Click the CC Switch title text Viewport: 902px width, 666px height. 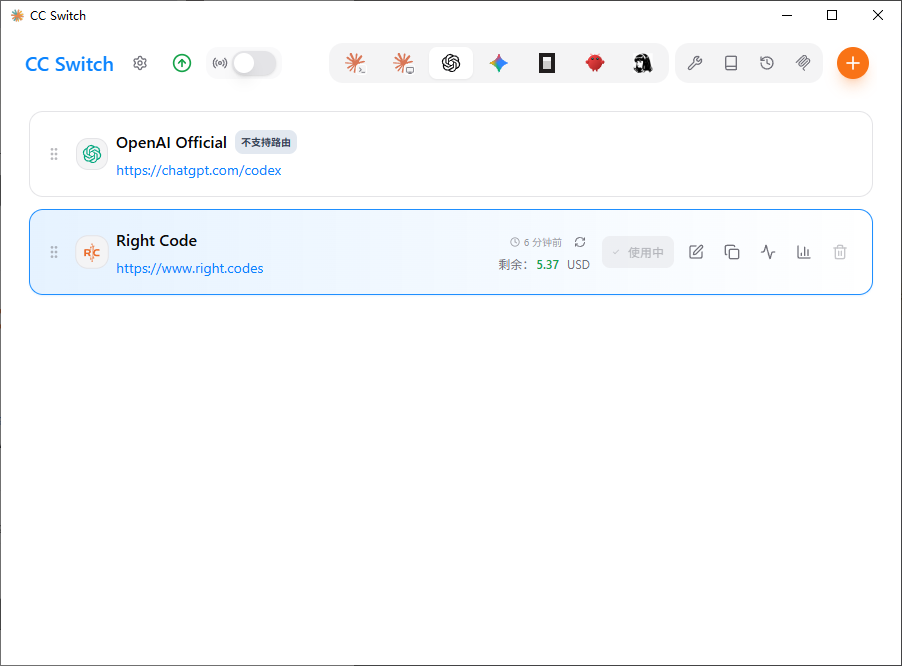[69, 64]
